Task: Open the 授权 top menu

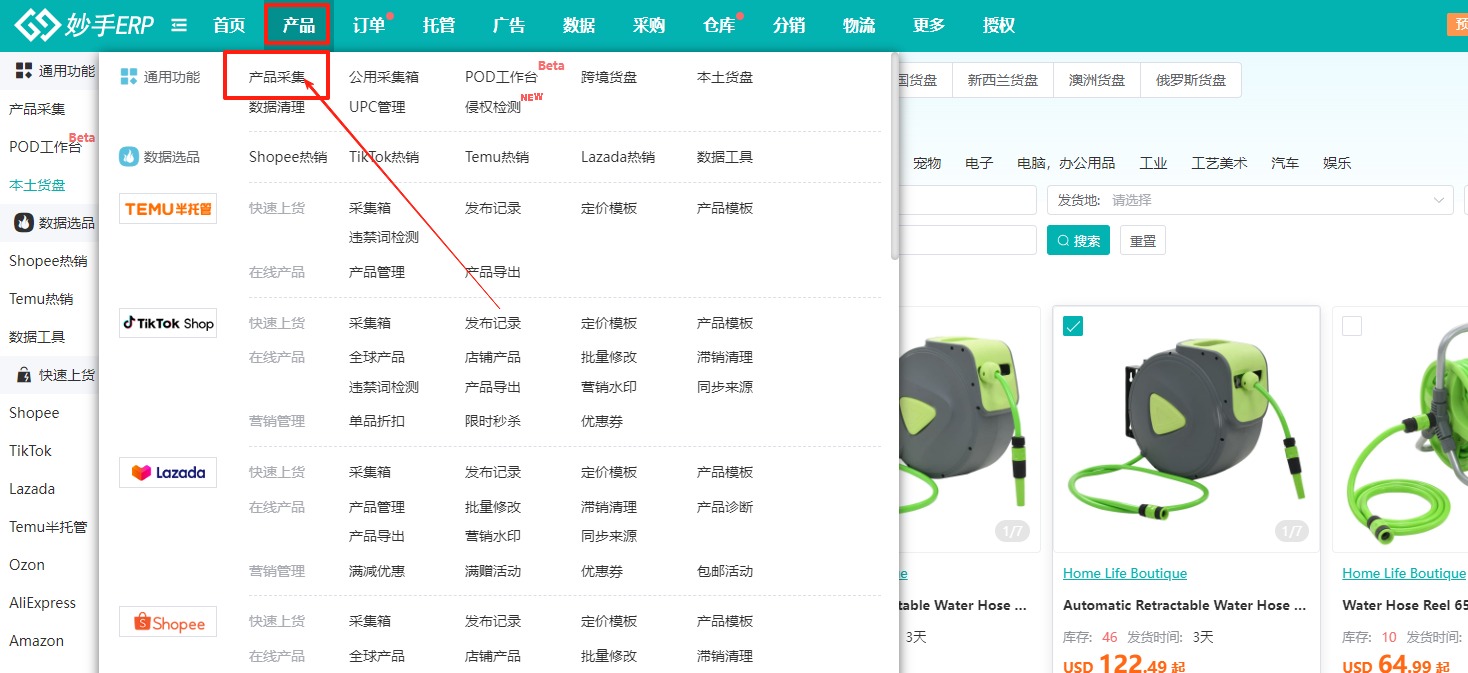Action: point(999,26)
